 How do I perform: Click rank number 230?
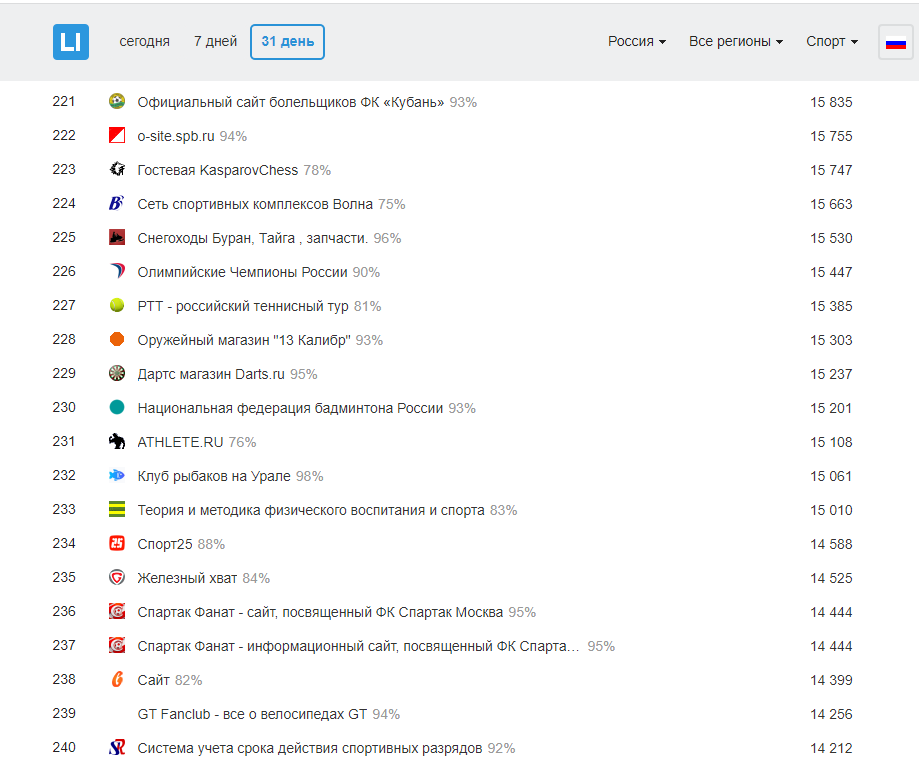(64, 407)
